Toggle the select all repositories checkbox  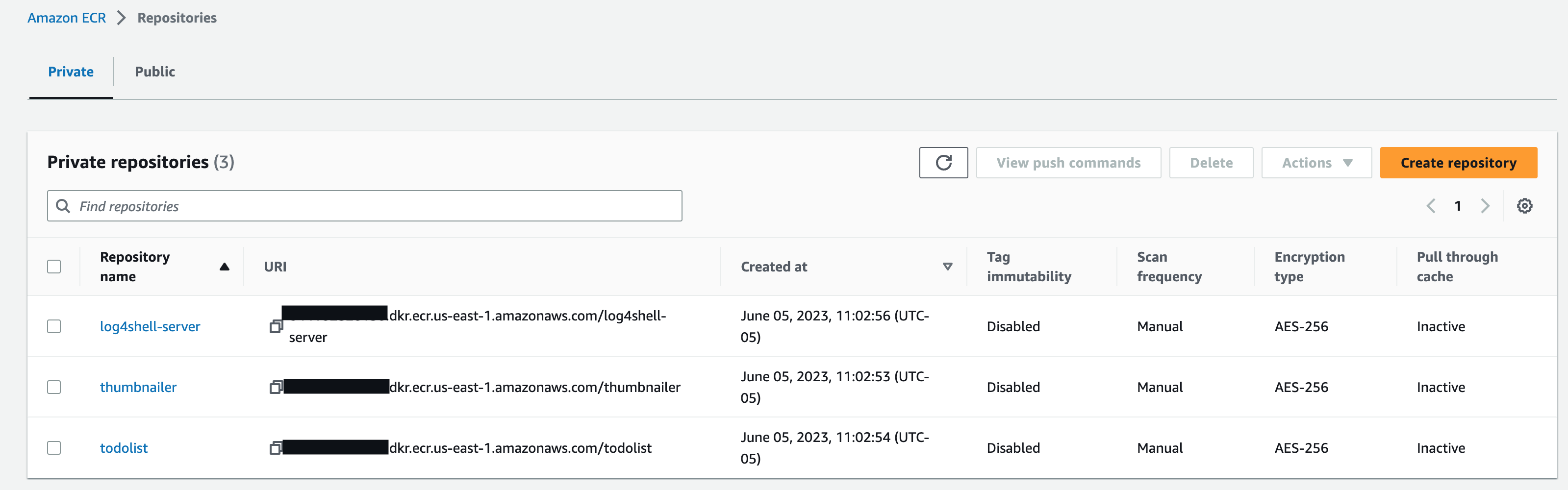[x=54, y=267]
